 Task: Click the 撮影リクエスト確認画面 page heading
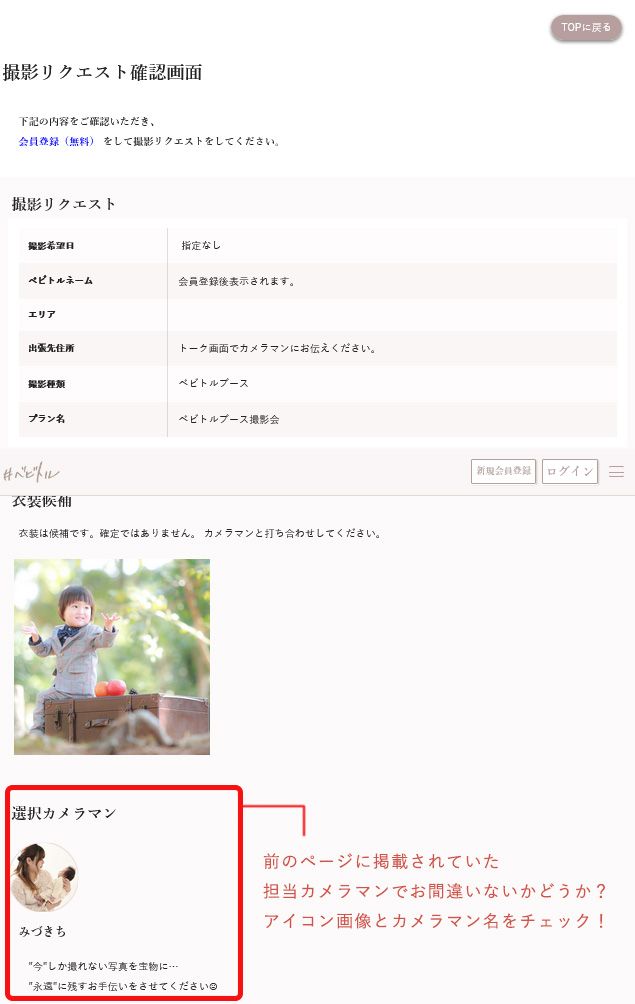(102, 72)
